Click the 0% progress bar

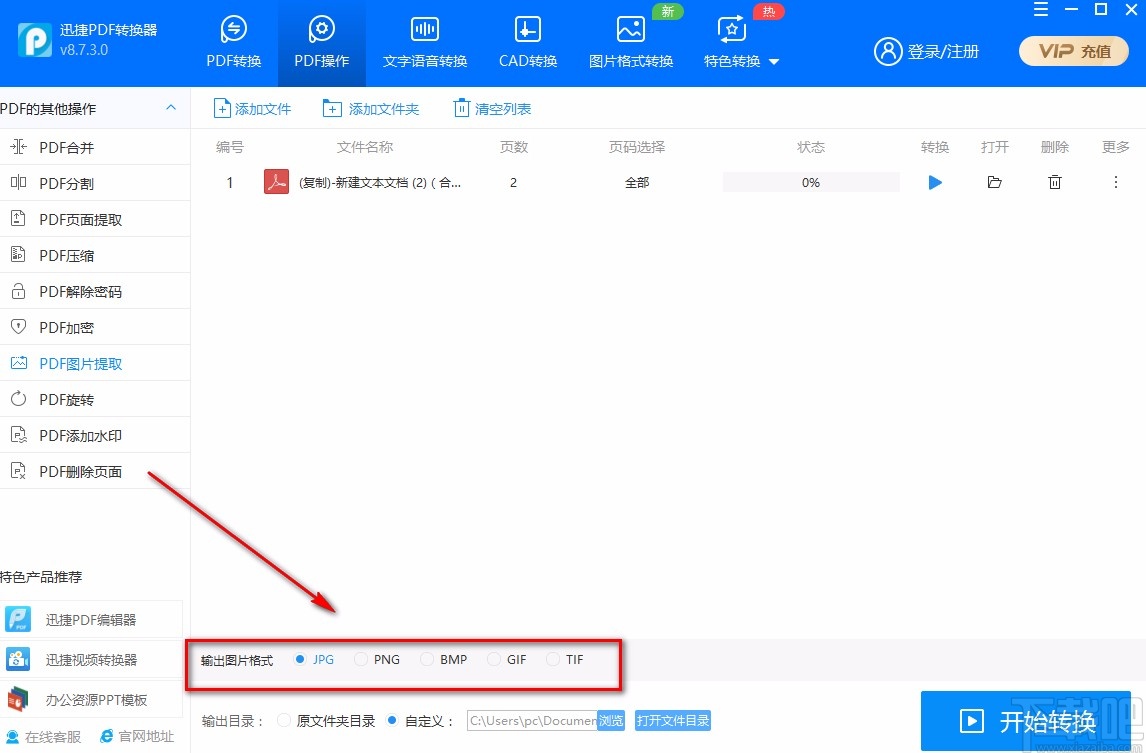811,182
